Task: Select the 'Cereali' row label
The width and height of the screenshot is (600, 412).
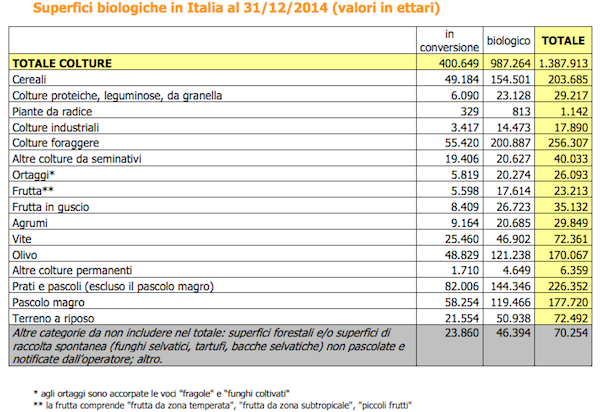Action: pyautogui.click(x=31, y=80)
